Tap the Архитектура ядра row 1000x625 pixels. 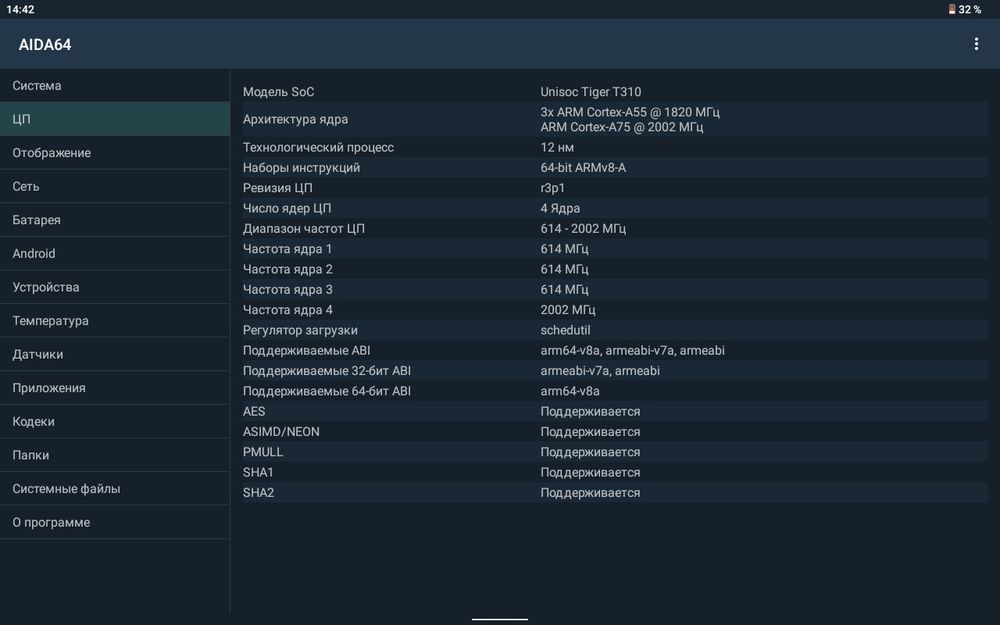[x=614, y=119]
